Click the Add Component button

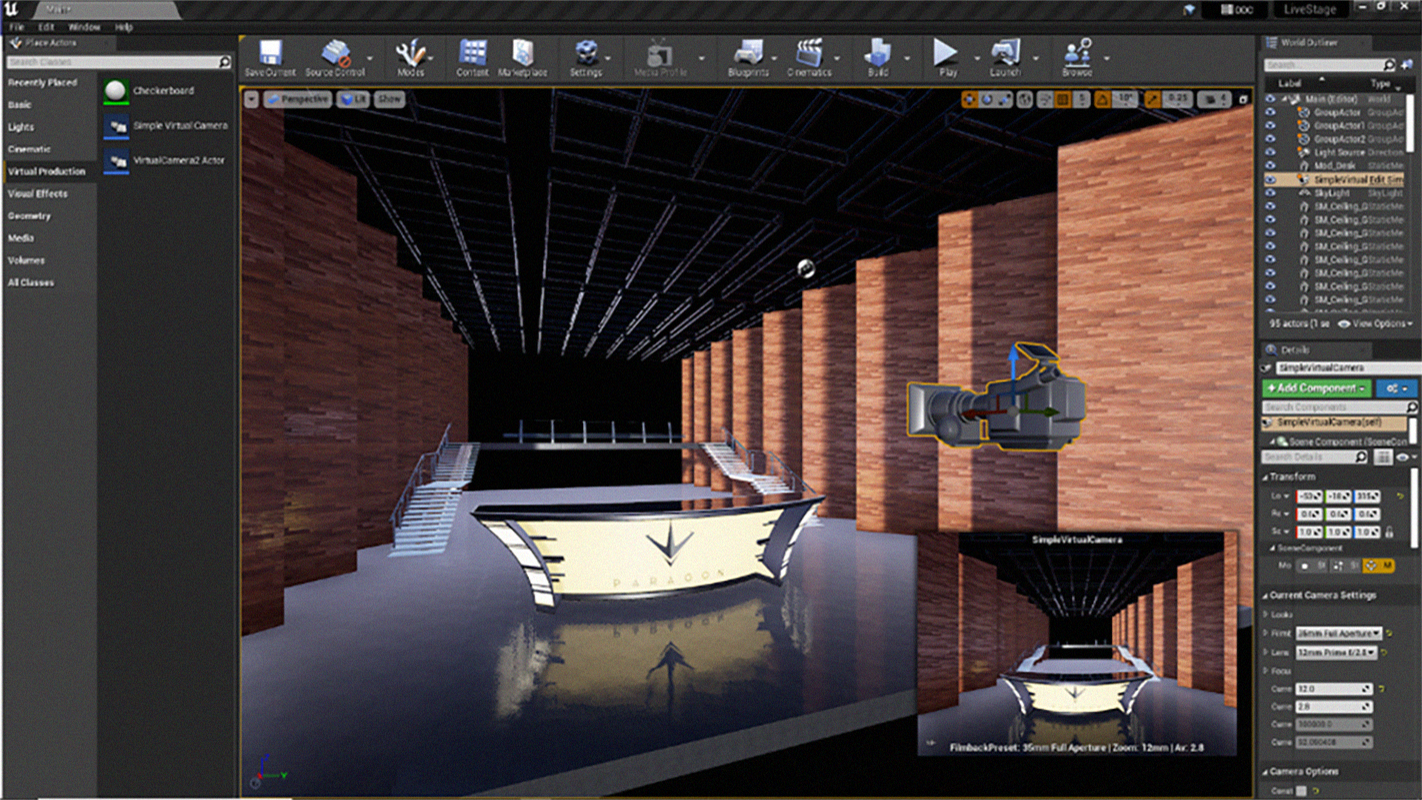(1316, 388)
